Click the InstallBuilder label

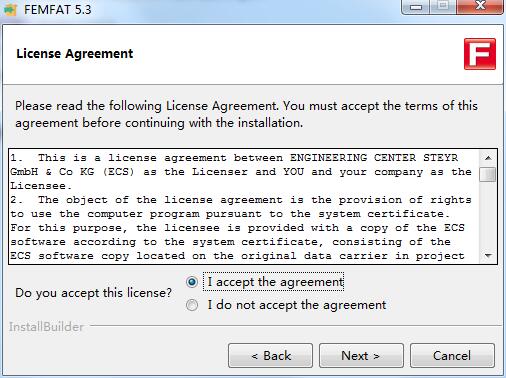pyautogui.click(x=46, y=327)
